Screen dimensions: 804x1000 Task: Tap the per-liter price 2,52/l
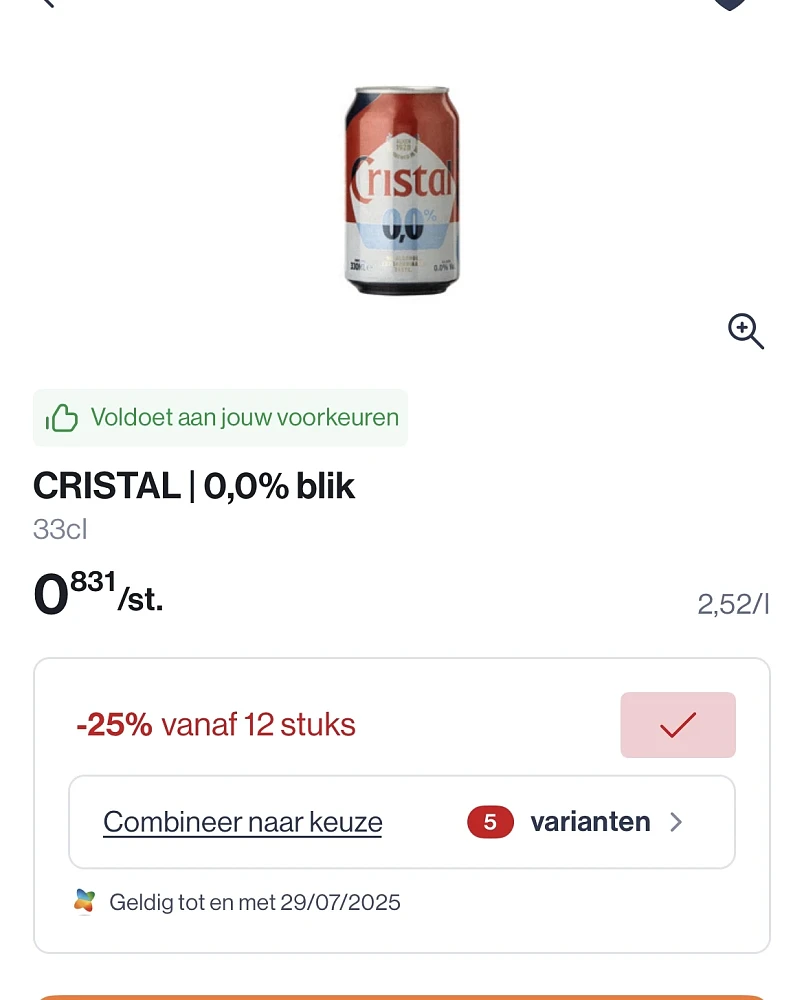pyautogui.click(x=733, y=604)
